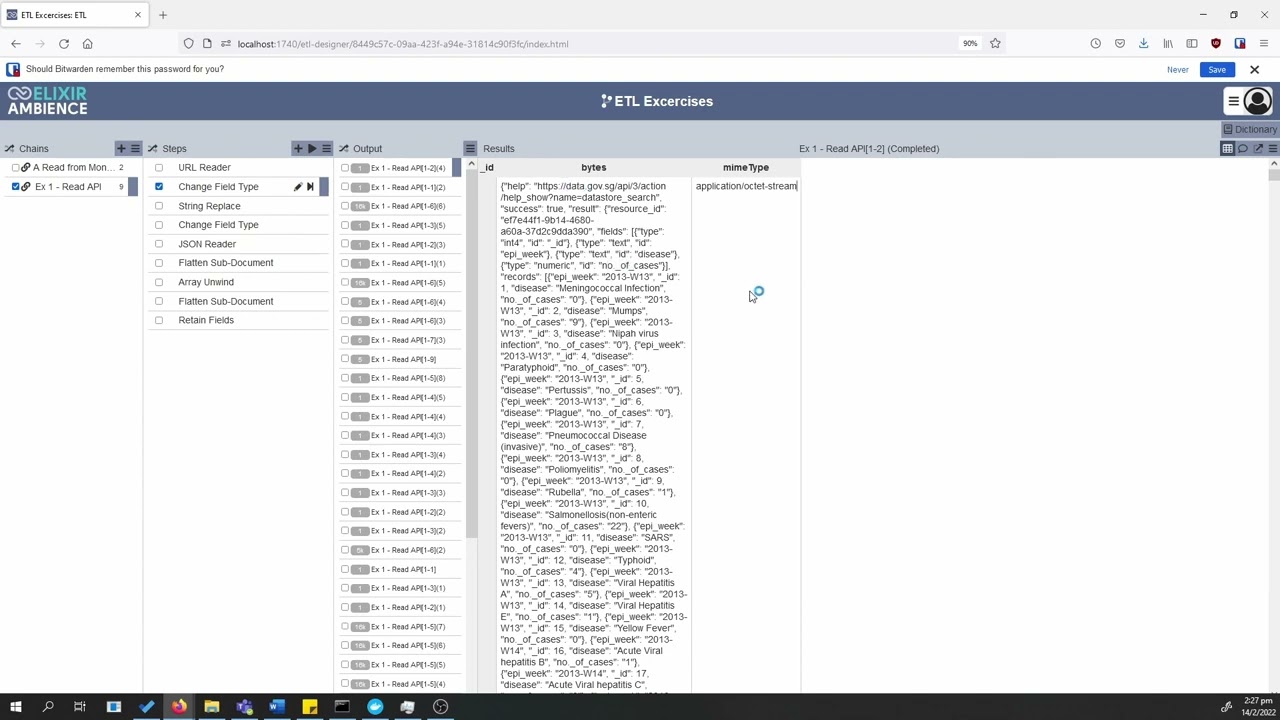Screen dimensions: 1280x720
Task: Bookmark this page with the star icon
Action: (995, 44)
